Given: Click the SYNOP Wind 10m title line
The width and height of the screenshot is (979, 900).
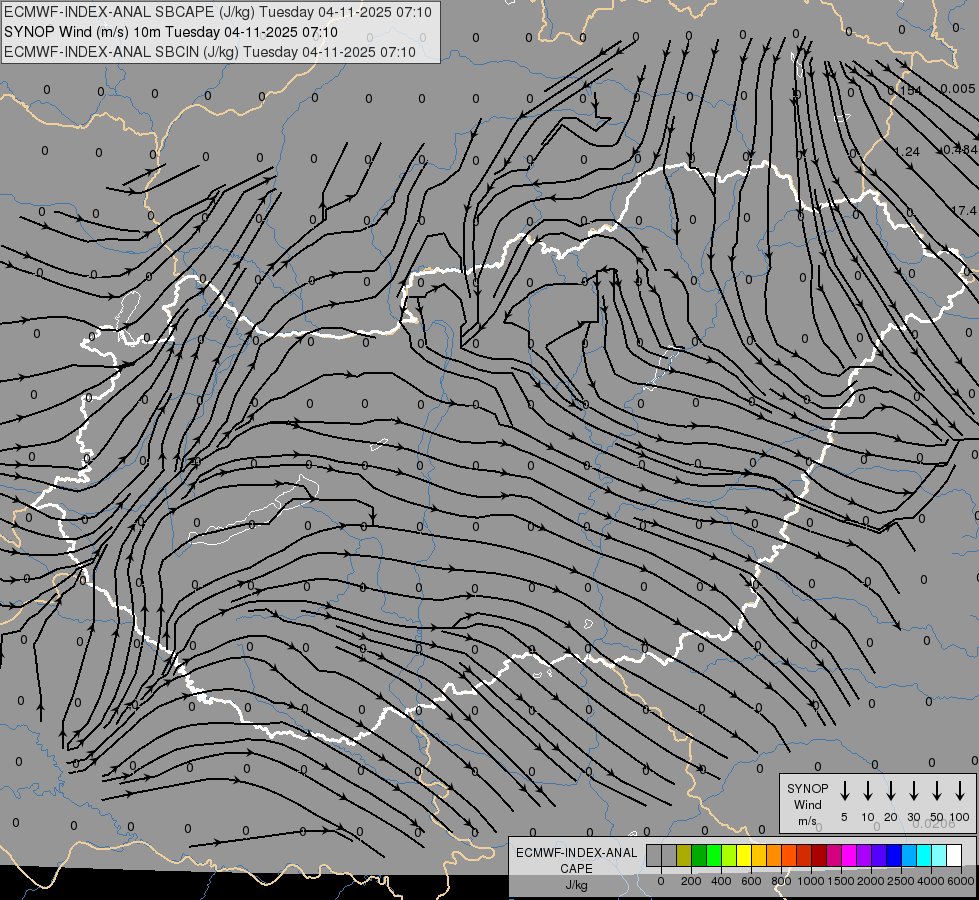Looking at the screenshot, I should click(x=170, y=32).
